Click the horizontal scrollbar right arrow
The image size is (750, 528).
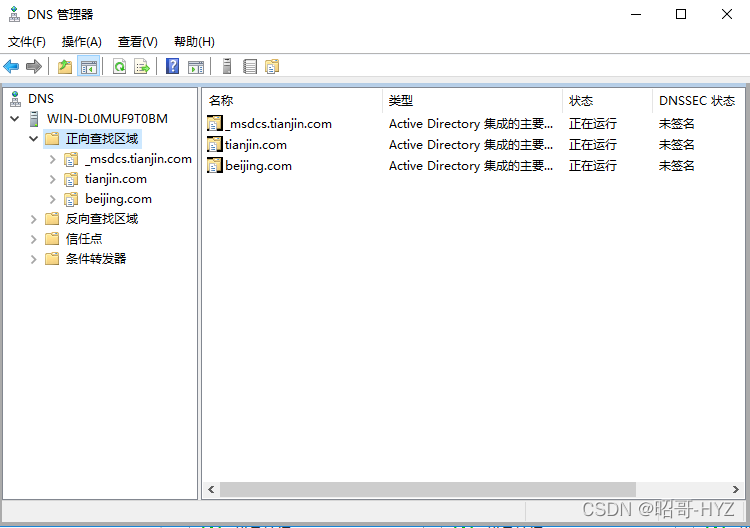[736, 489]
